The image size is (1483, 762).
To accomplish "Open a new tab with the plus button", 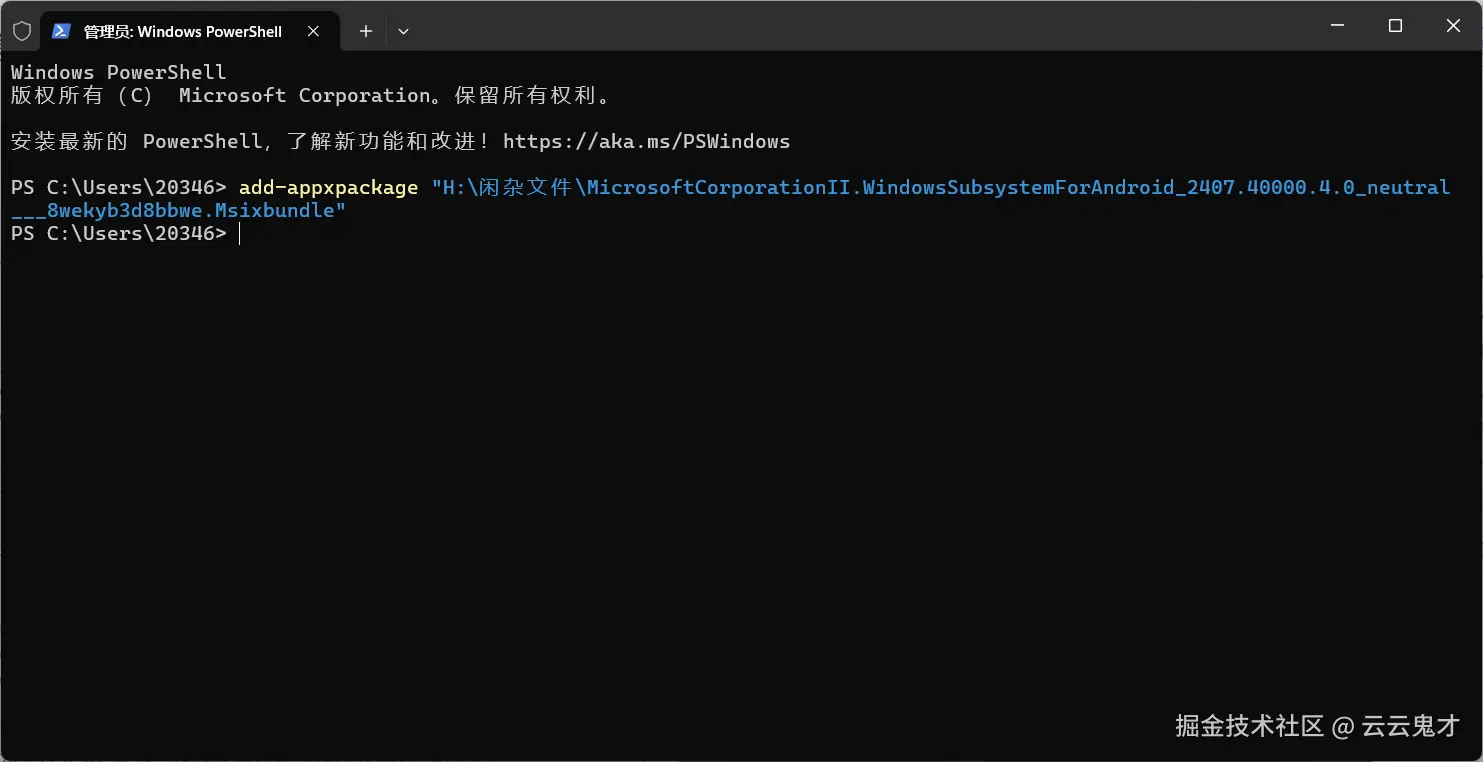I will (366, 31).
